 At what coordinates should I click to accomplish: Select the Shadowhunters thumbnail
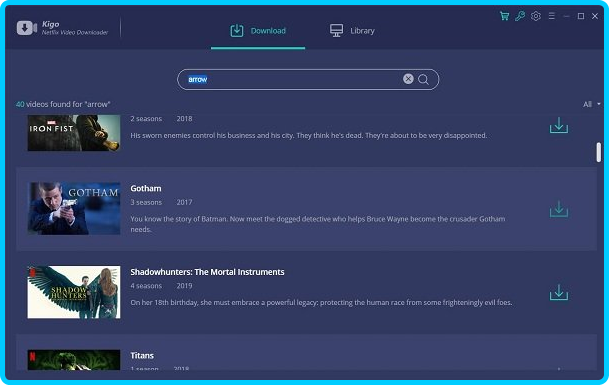pyautogui.click(x=74, y=292)
